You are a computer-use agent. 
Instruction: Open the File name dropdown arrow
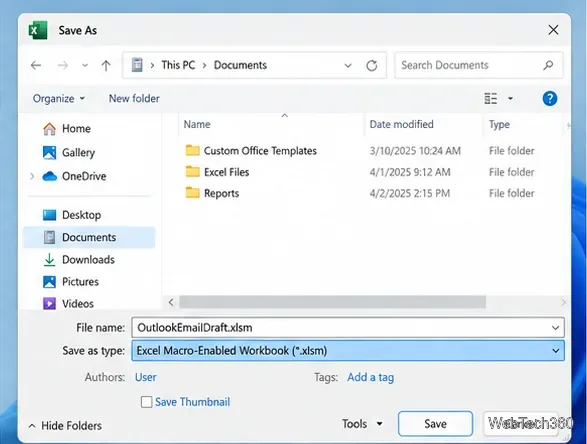tap(556, 328)
